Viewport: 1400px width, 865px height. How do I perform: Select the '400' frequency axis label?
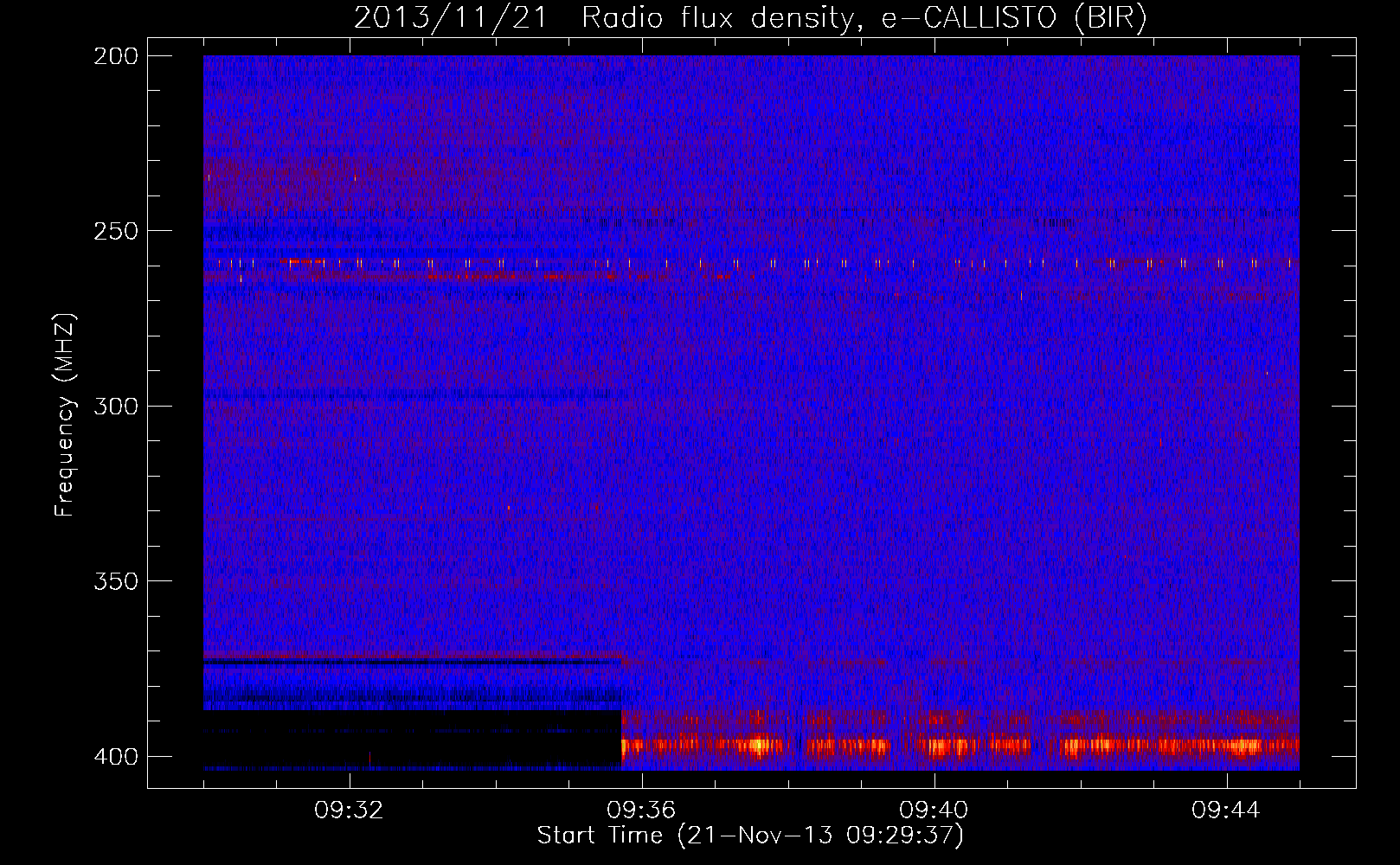point(116,756)
